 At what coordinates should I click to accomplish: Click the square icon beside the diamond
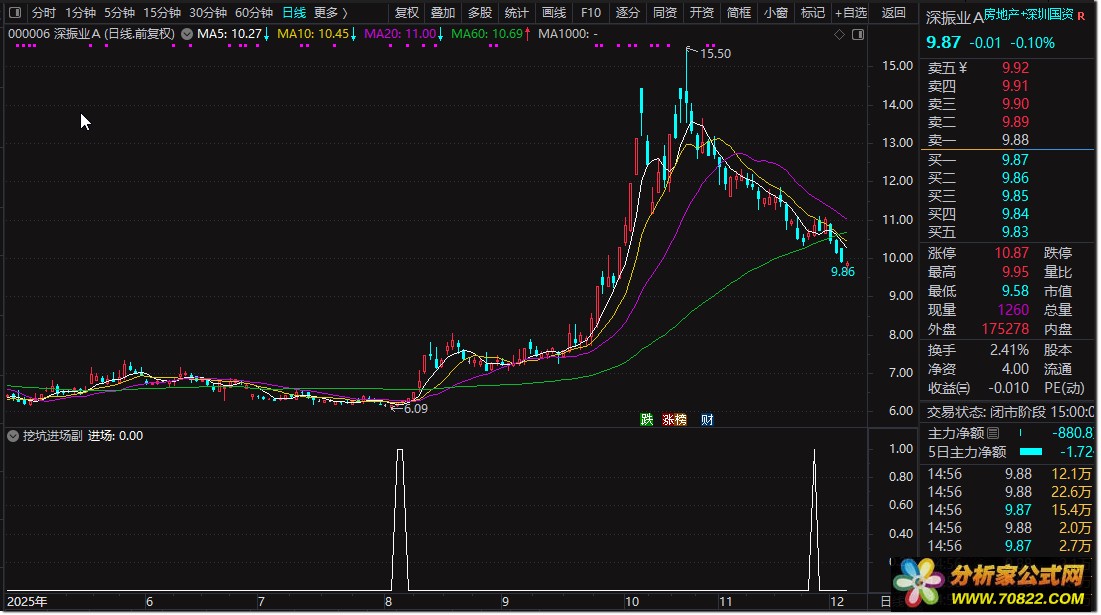856,34
